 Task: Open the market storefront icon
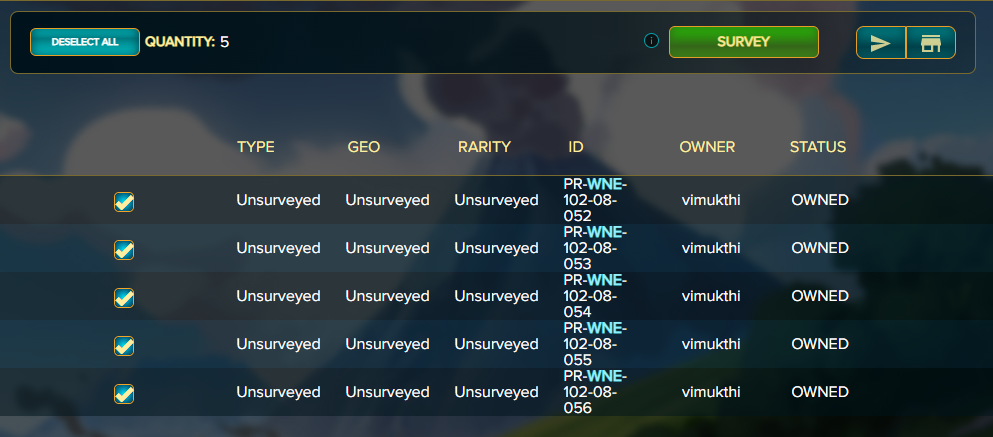click(x=930, y=42)
